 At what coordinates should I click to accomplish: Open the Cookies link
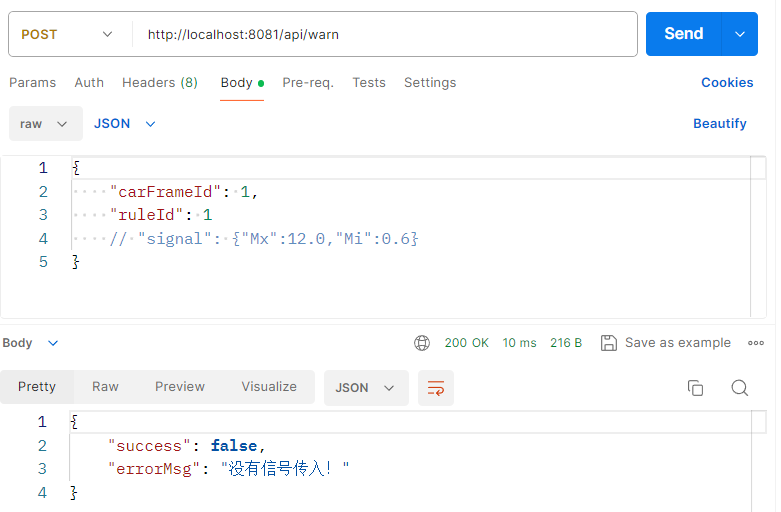click(727, 83)
